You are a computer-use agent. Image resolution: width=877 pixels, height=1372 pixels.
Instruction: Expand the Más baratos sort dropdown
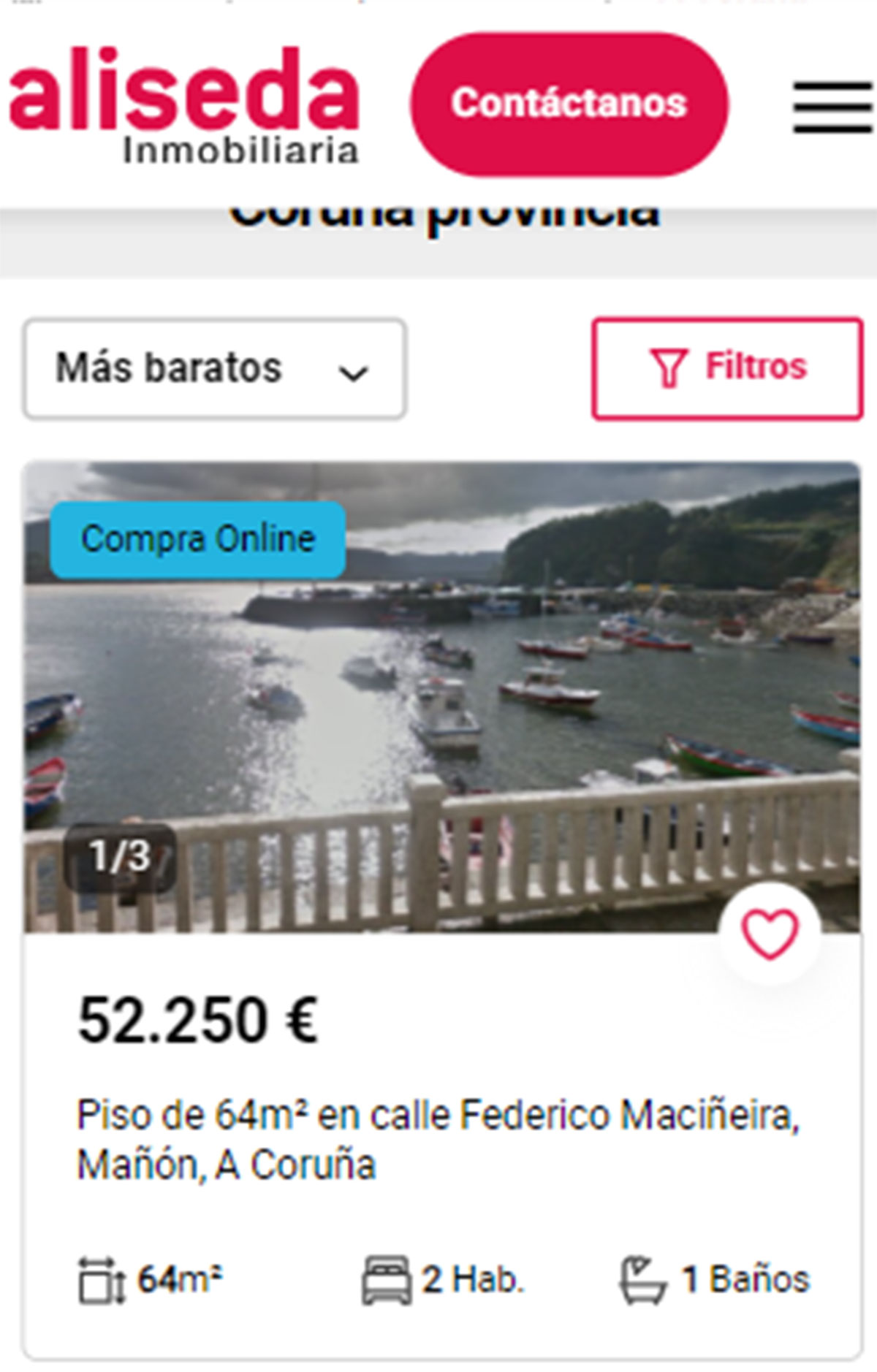[x=215, y=369]
